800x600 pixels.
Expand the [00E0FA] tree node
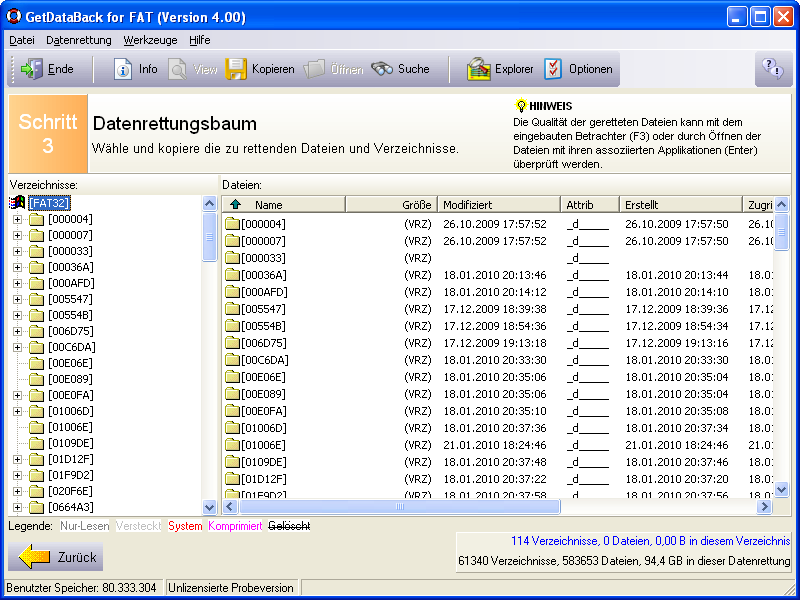(17, 395)
